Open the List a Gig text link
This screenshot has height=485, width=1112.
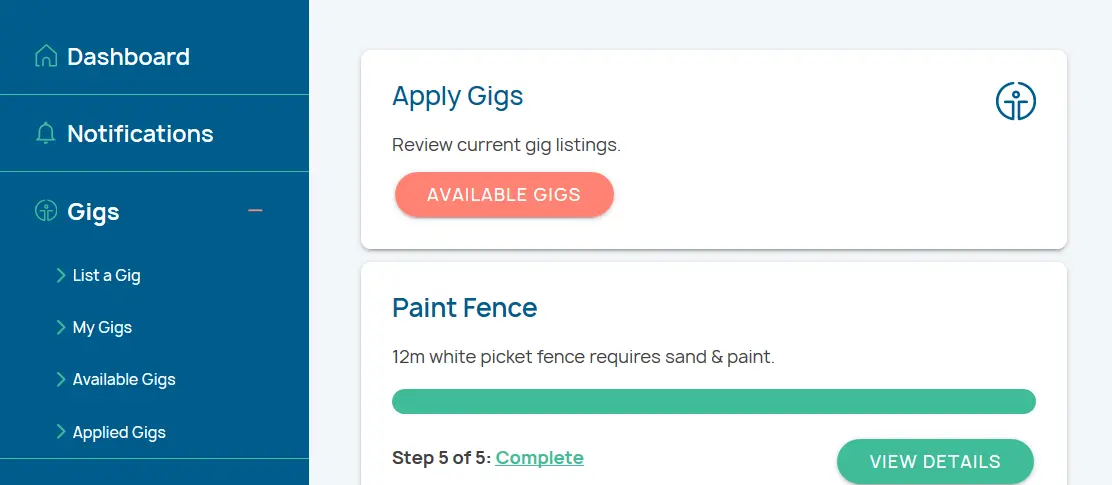(x=107, y=275)
